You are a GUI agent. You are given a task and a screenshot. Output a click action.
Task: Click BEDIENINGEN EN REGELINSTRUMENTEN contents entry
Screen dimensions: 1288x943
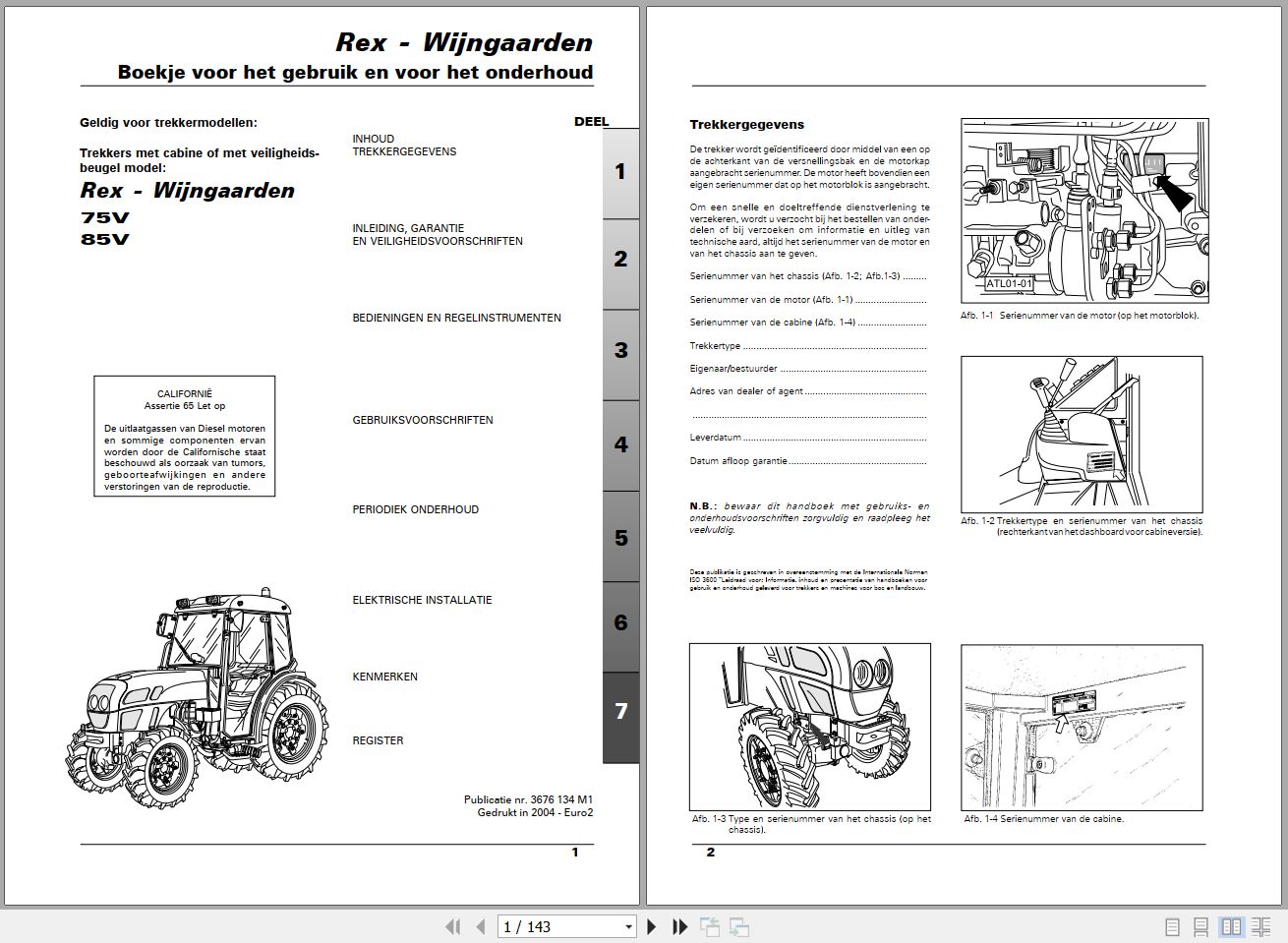coord(457,318)
